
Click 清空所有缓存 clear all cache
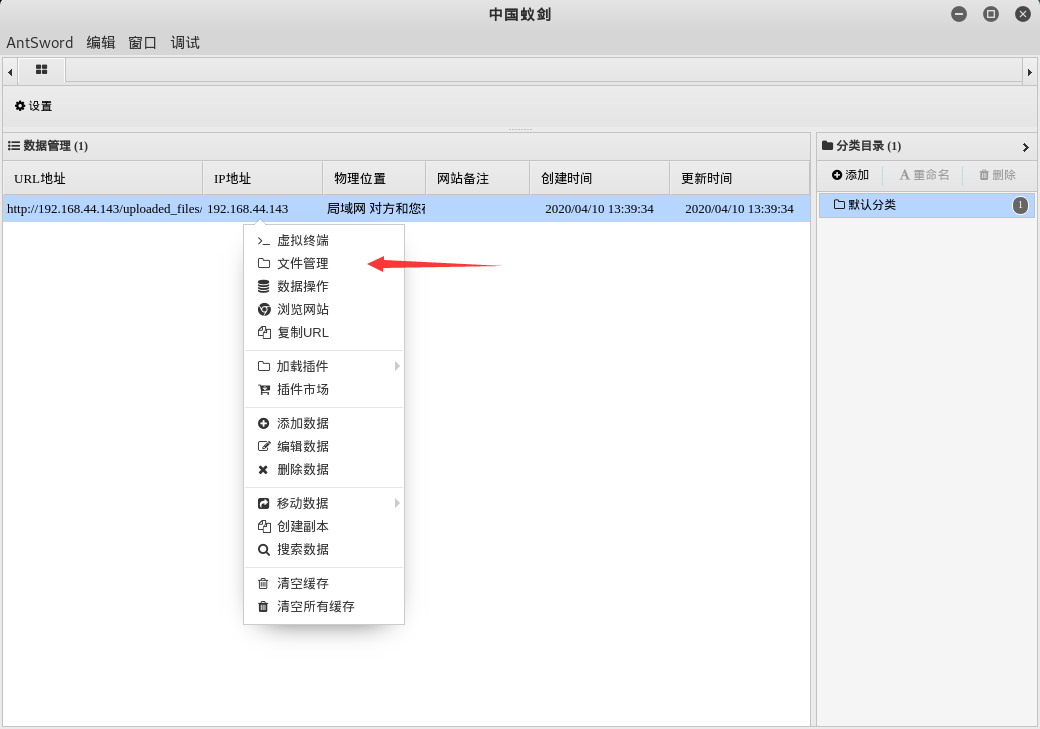tap(324, 606)
